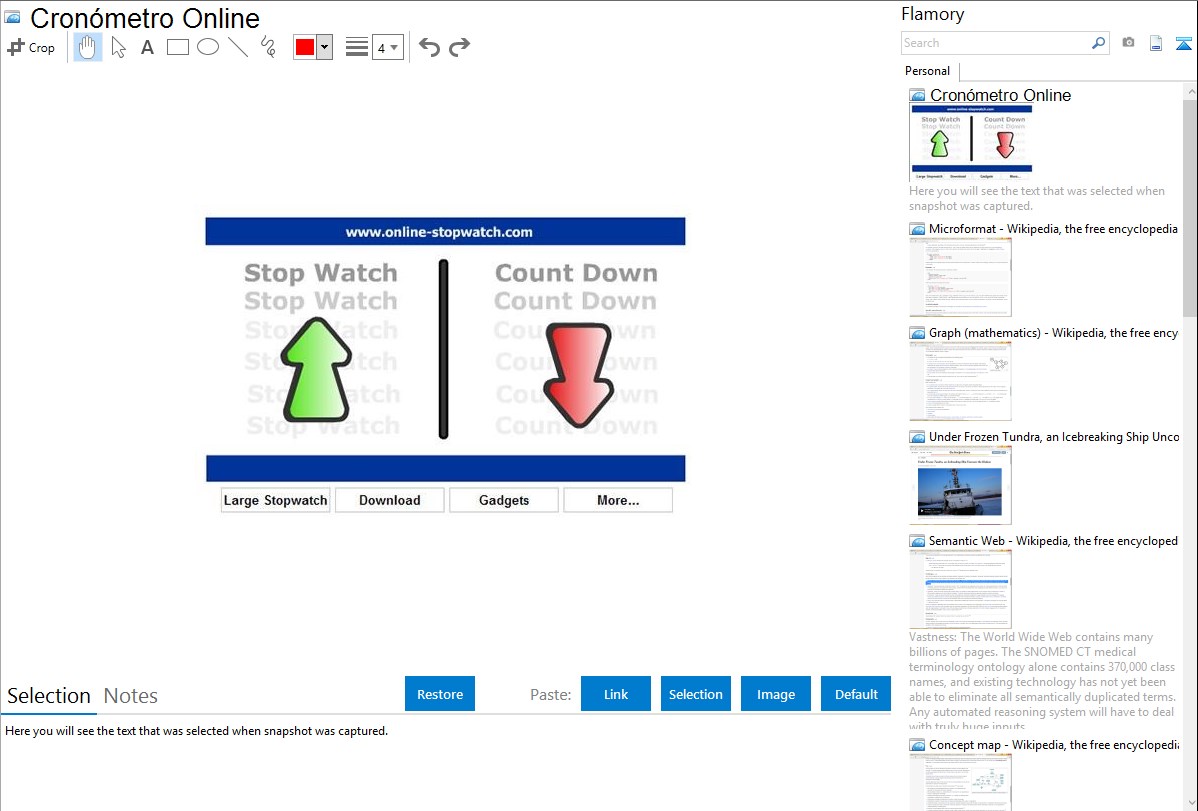Pick the ellipse shape tool
1198x811 pixels.
pos(208,47)
